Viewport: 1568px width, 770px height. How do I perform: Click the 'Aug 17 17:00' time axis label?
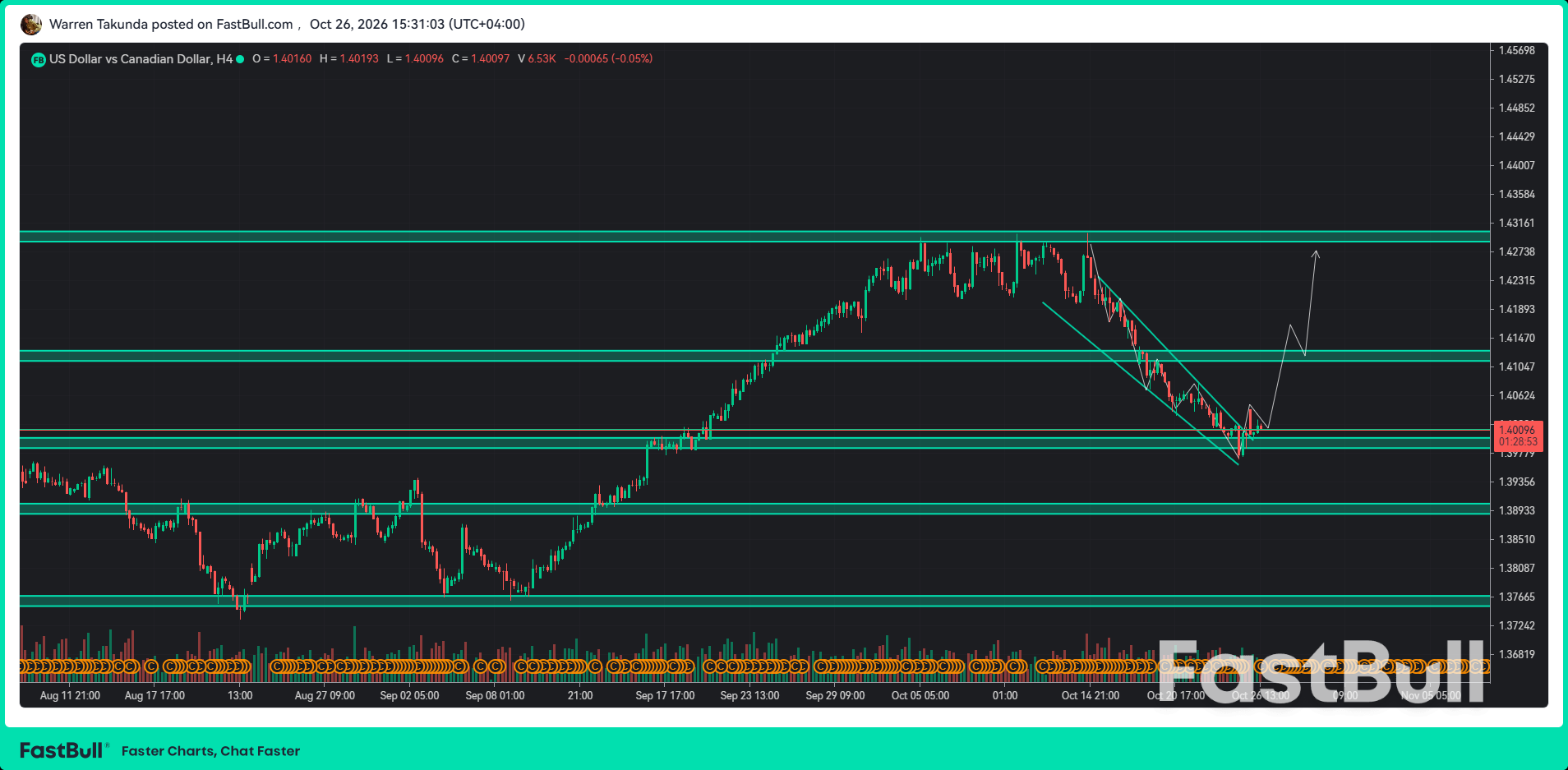pos(154,696)
